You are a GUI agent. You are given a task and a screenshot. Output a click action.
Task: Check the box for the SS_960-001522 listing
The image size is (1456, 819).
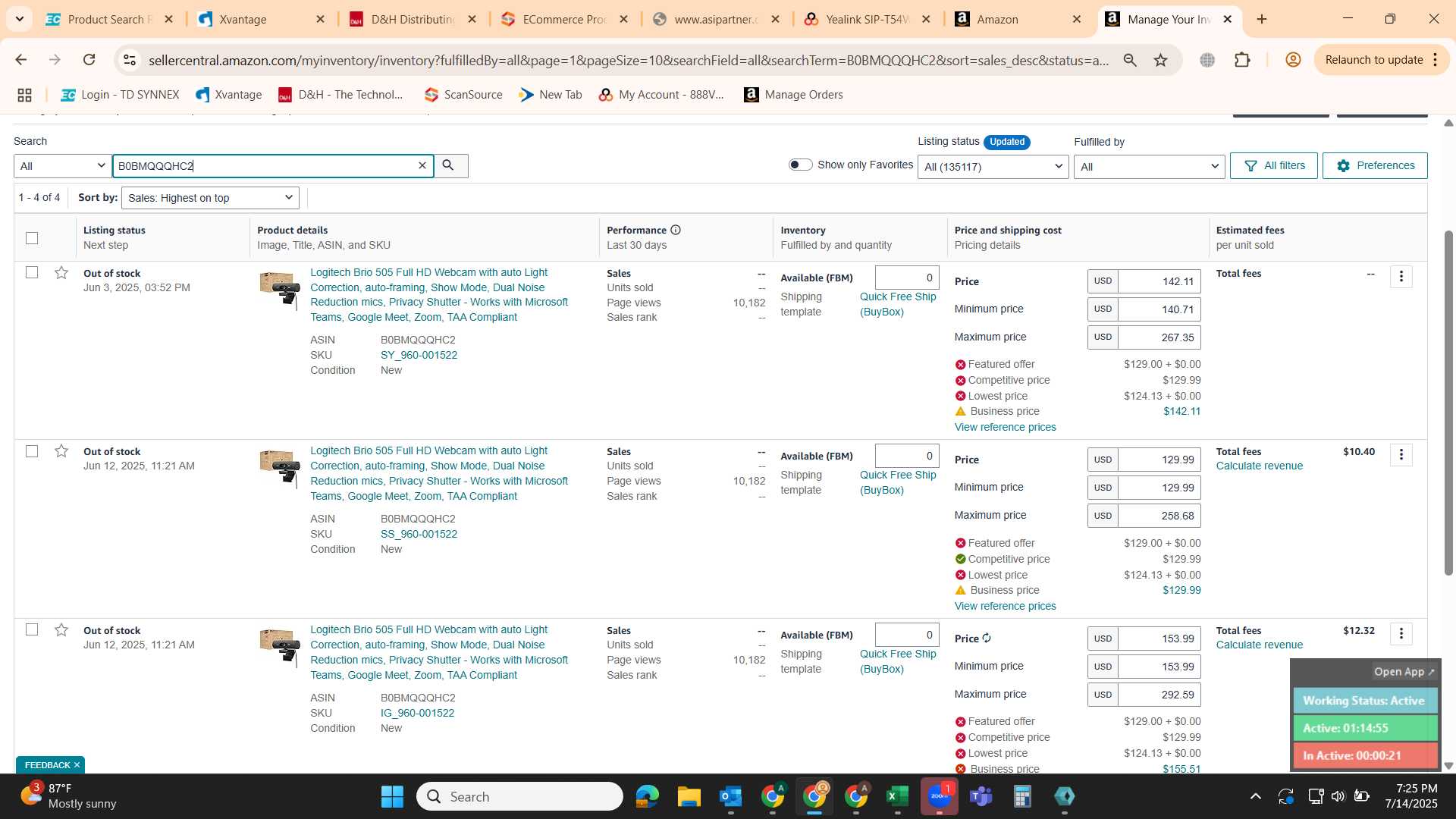click(32, 451)
